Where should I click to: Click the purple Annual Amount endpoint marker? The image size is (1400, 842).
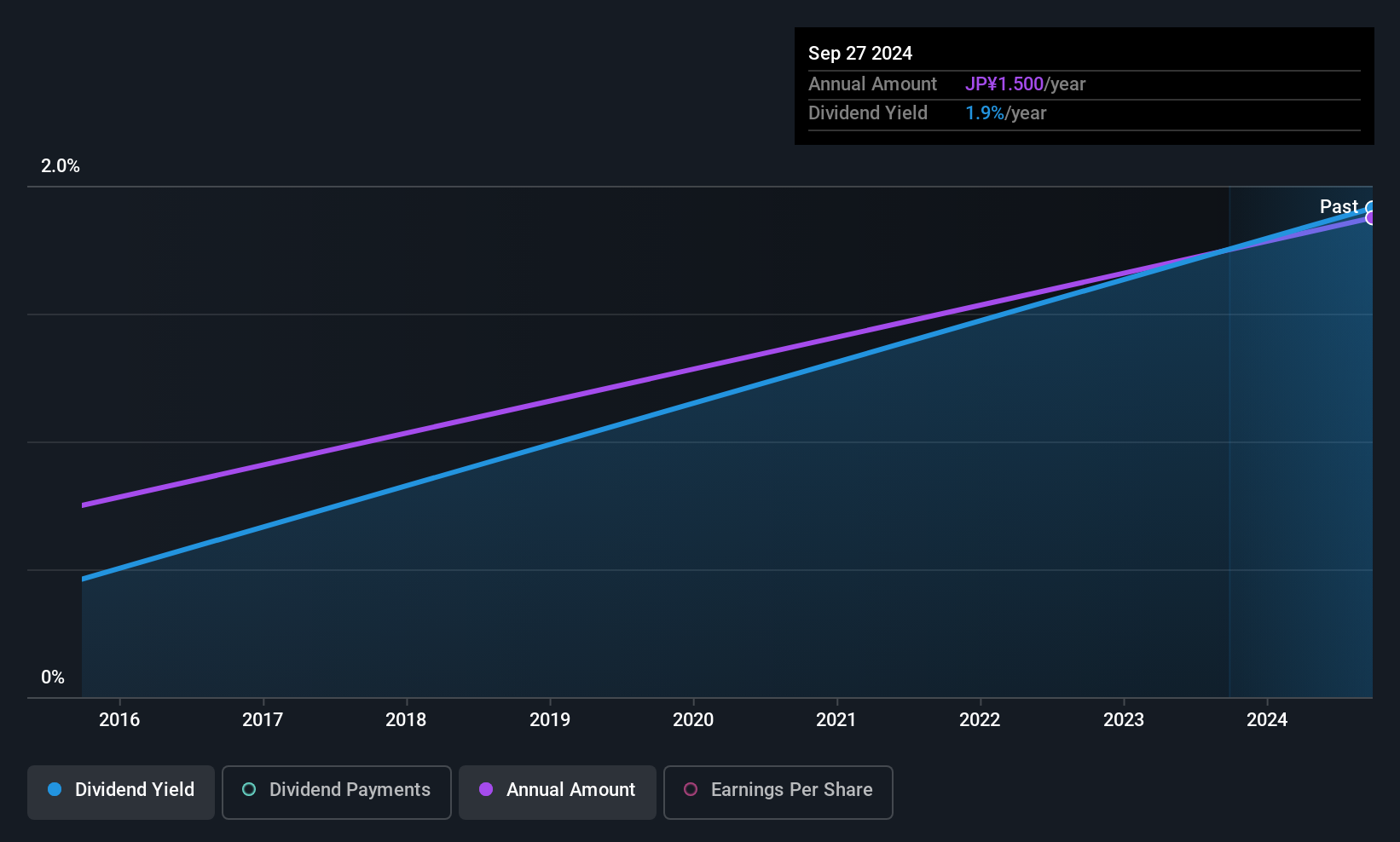tap(1371, 219)
